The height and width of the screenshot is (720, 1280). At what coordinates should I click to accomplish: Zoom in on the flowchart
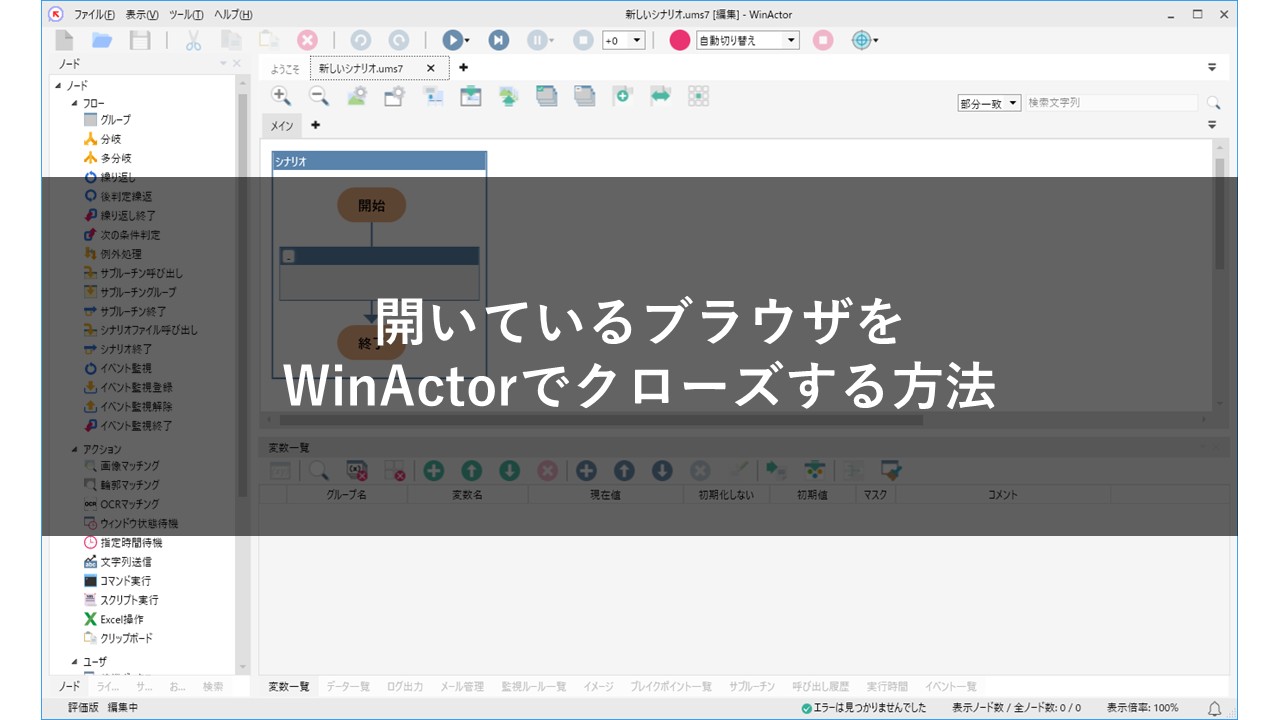[281, 96]
